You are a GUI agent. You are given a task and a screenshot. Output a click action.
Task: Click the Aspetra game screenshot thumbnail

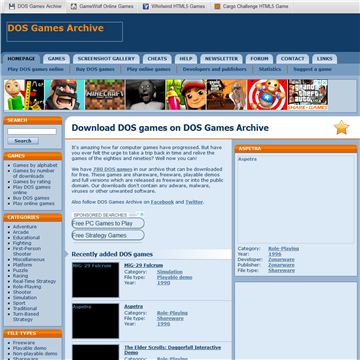[95, 321]
